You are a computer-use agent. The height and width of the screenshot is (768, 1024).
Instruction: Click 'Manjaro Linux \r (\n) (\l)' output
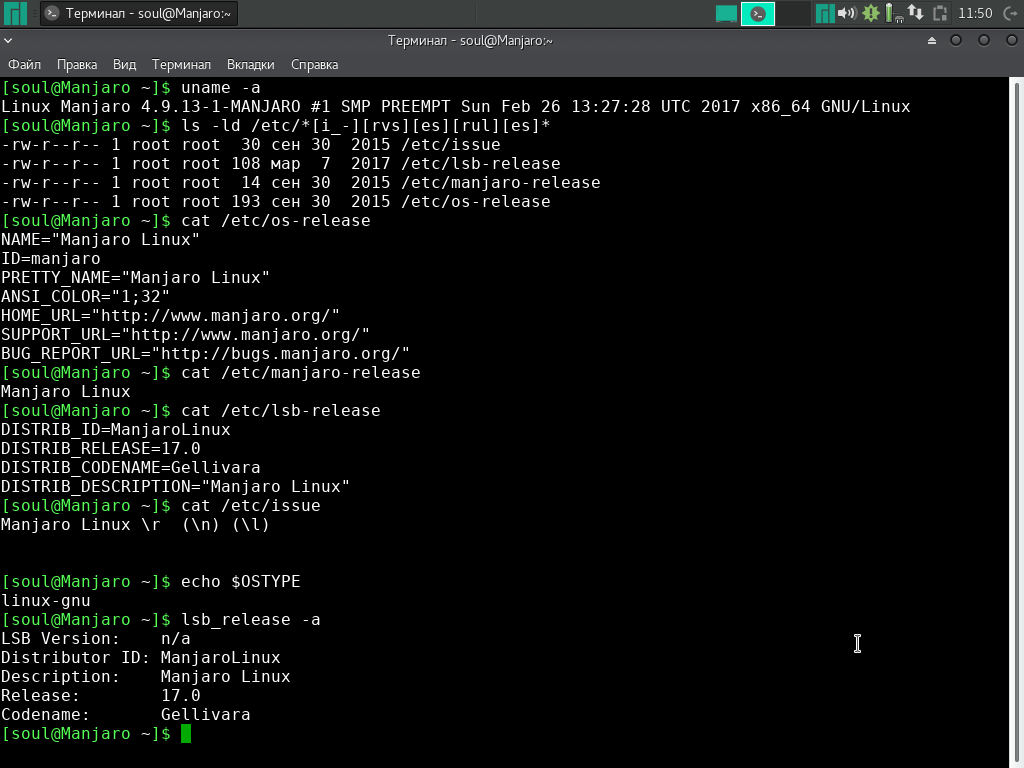[x=135, y=524]
